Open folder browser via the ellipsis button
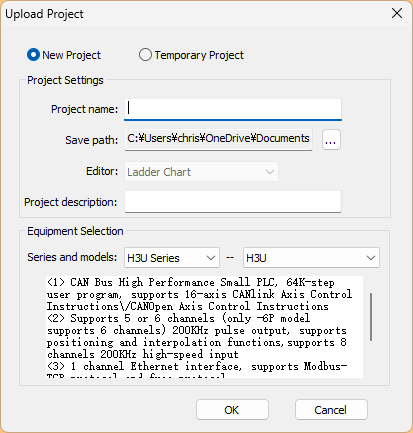This screenshot has width=413, height=433. pos(331,140)
